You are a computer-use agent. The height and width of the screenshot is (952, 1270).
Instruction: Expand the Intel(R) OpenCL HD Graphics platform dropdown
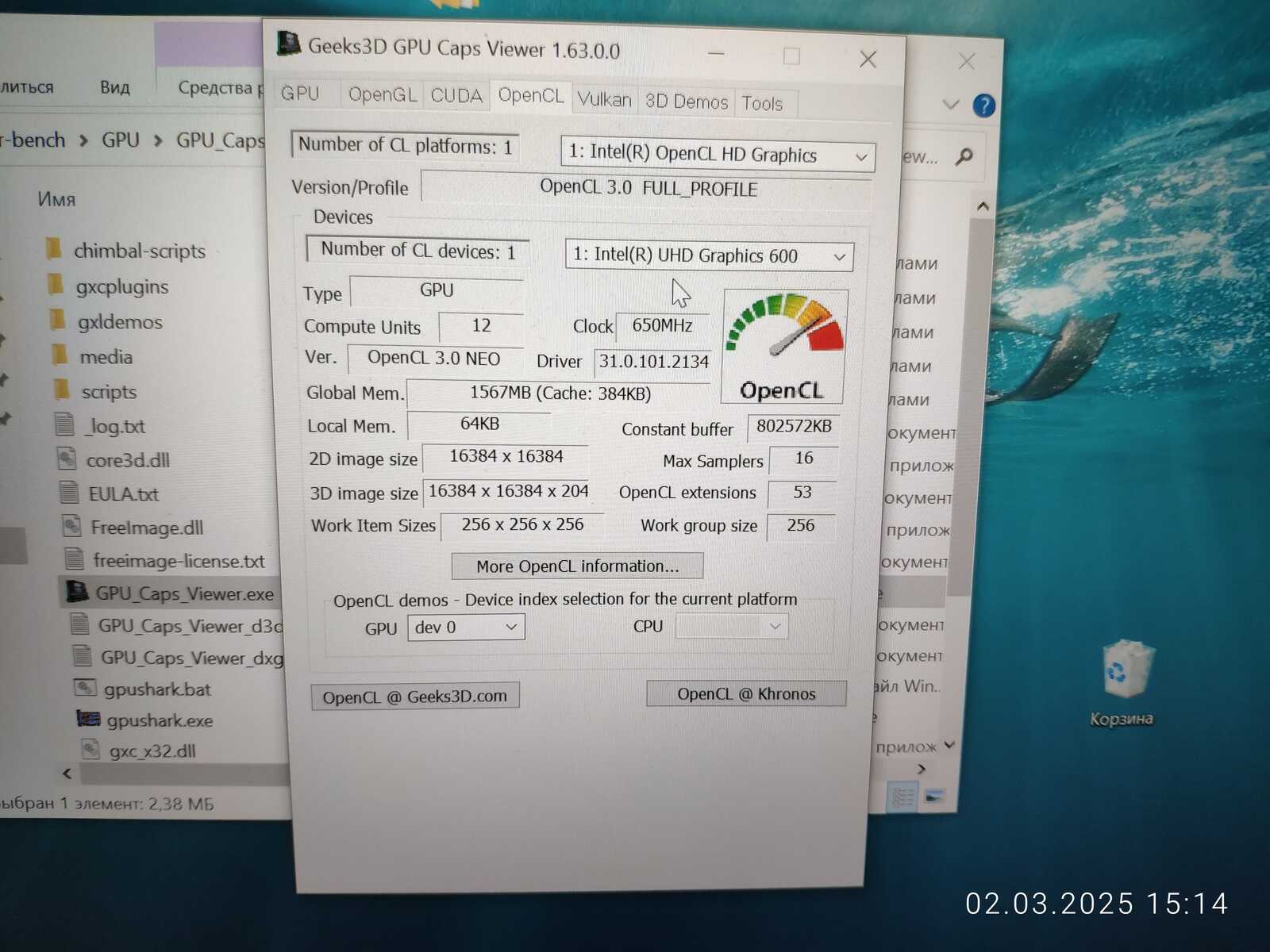718,154
